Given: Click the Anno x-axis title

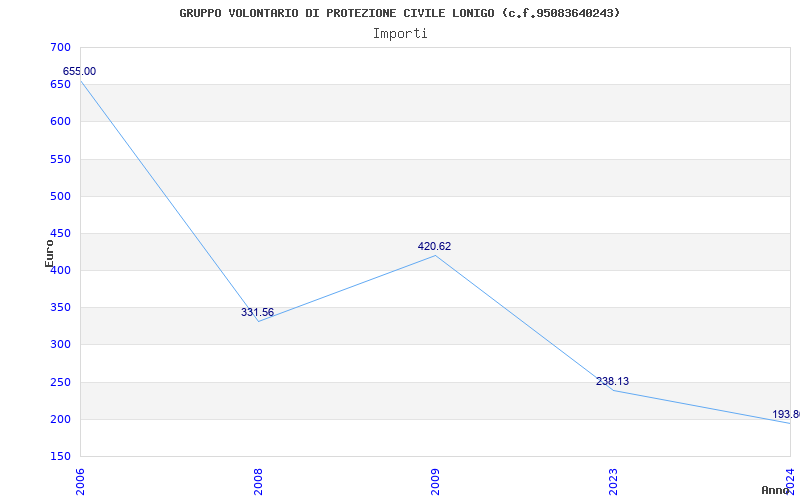Looking at the screenshot, I should (775, 490).
